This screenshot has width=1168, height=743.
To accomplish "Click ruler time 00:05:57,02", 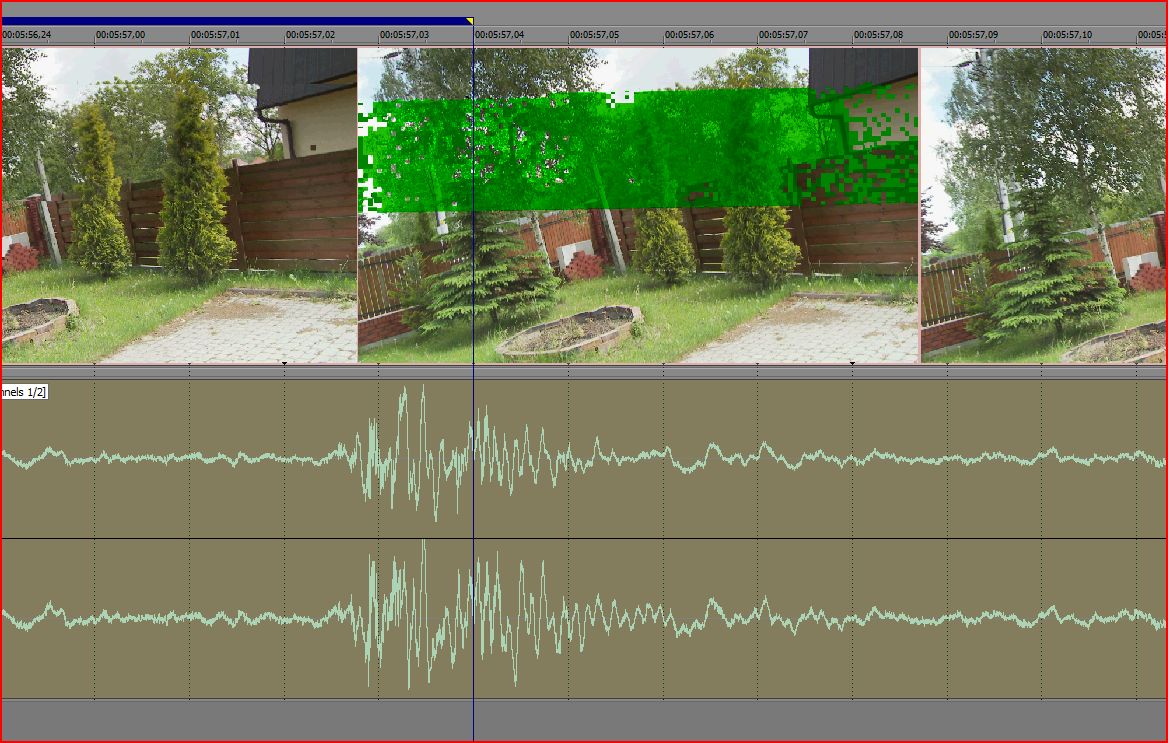I will point(311,35).
